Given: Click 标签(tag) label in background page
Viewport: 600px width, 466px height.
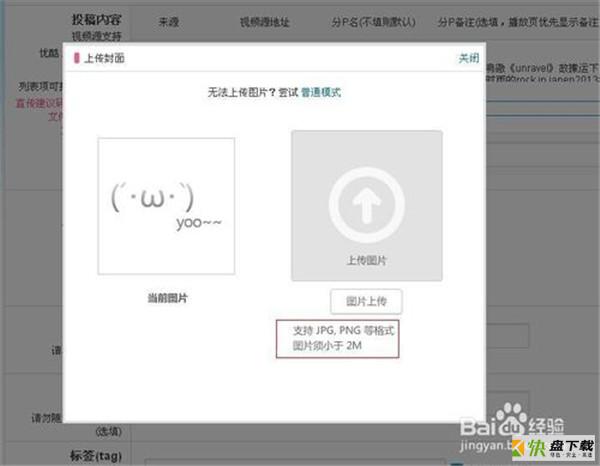Looking at the screenshot, I should tap(96, 456).
